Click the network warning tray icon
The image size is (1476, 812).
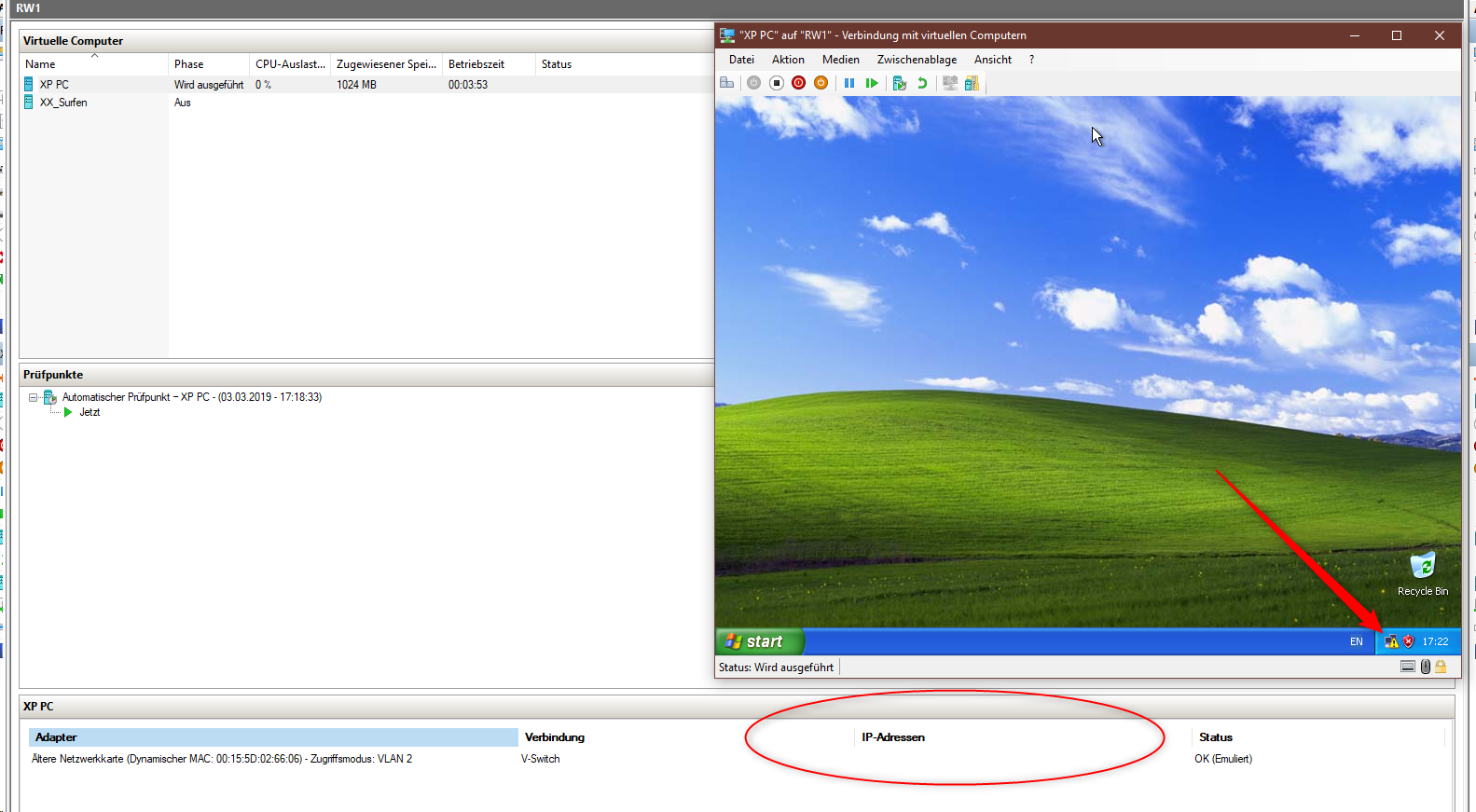[1391, 641]
